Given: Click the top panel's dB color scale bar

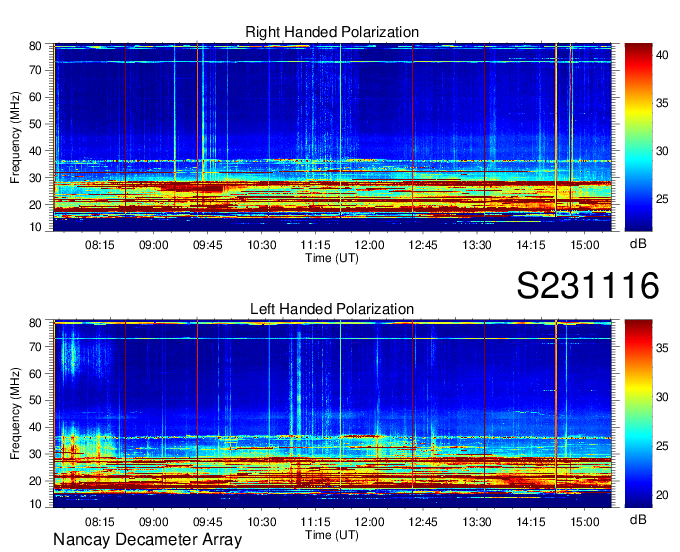Looking at the screenshot, I should (638, 137).
